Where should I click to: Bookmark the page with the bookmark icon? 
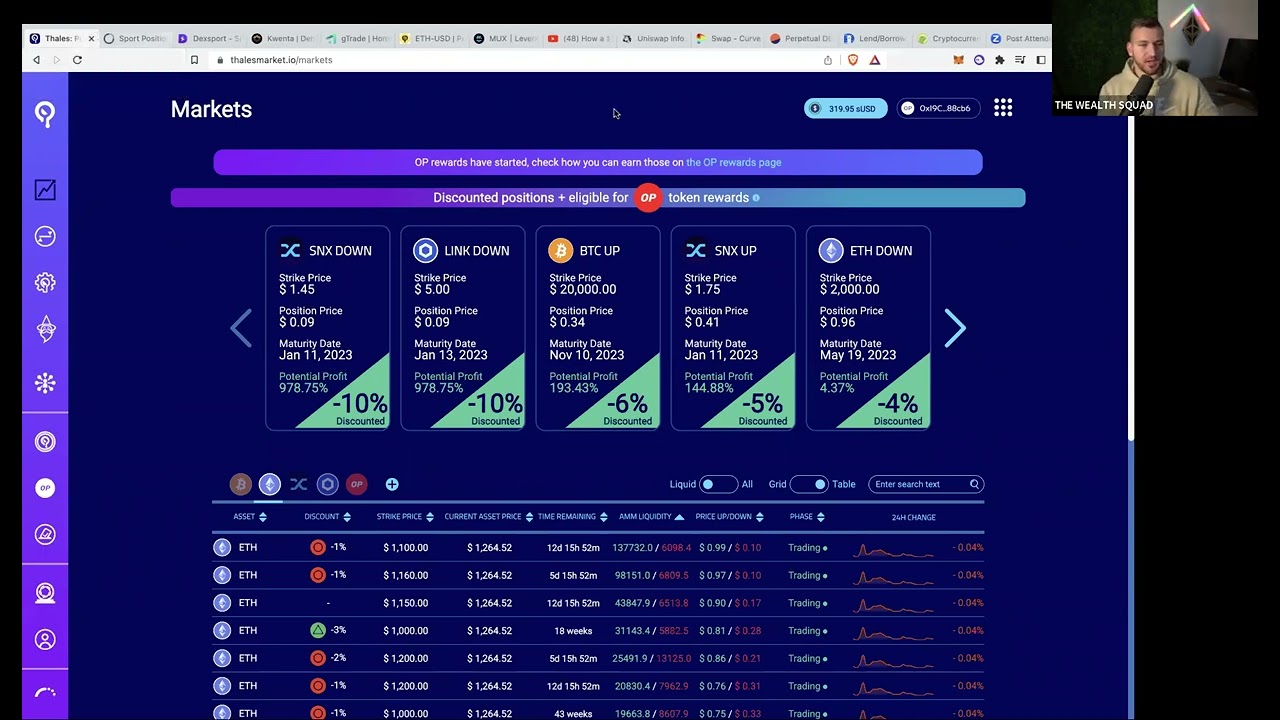pyautogui.click(x=194, y=60)
